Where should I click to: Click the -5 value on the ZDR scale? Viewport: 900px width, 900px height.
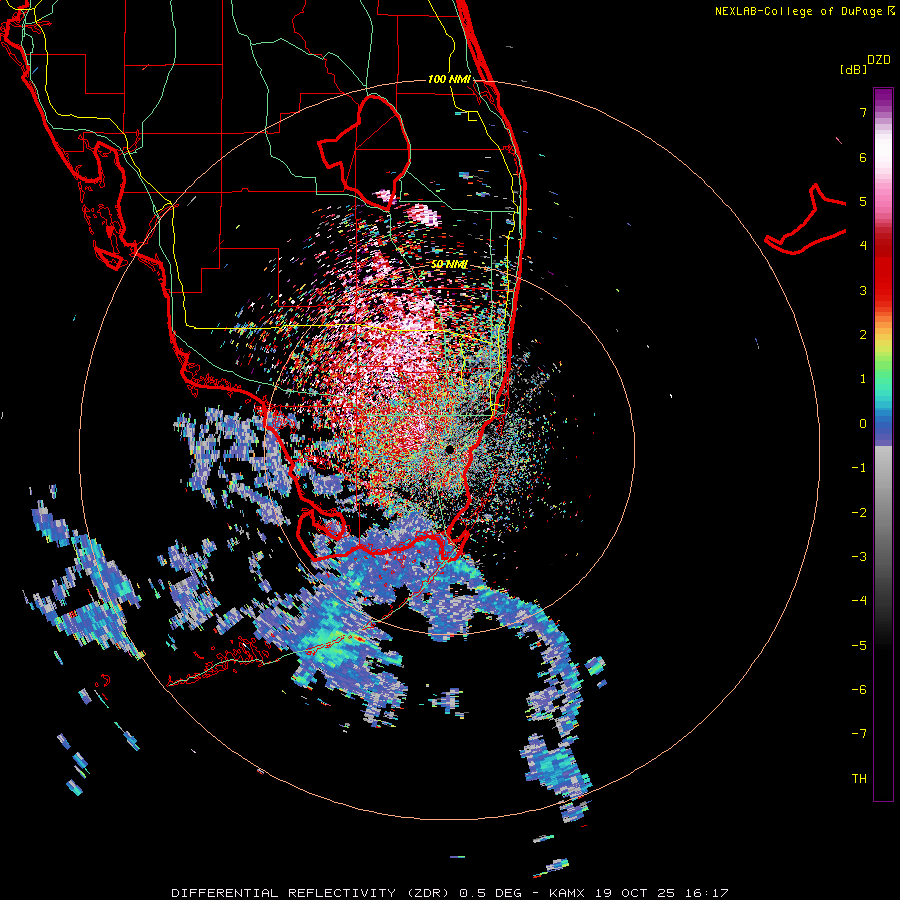[x=859, y=646]
